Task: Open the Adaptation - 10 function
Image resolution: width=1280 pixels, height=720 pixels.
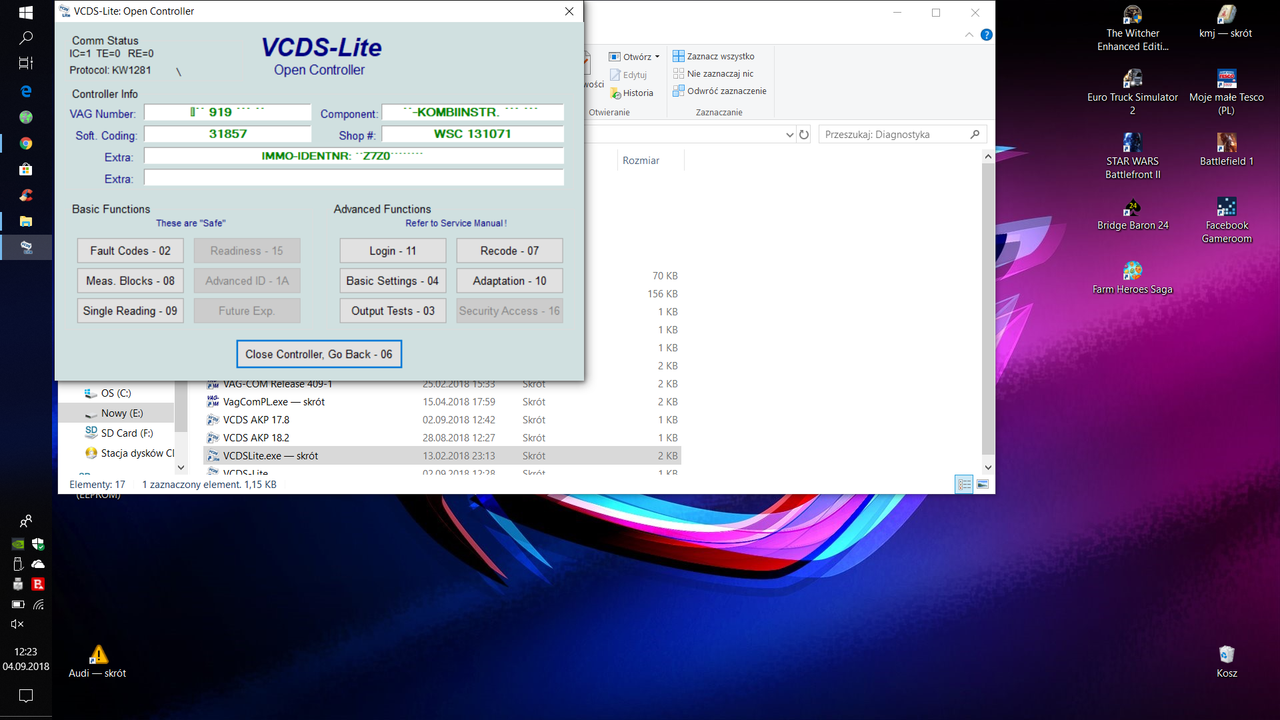Action: [510, 281]
